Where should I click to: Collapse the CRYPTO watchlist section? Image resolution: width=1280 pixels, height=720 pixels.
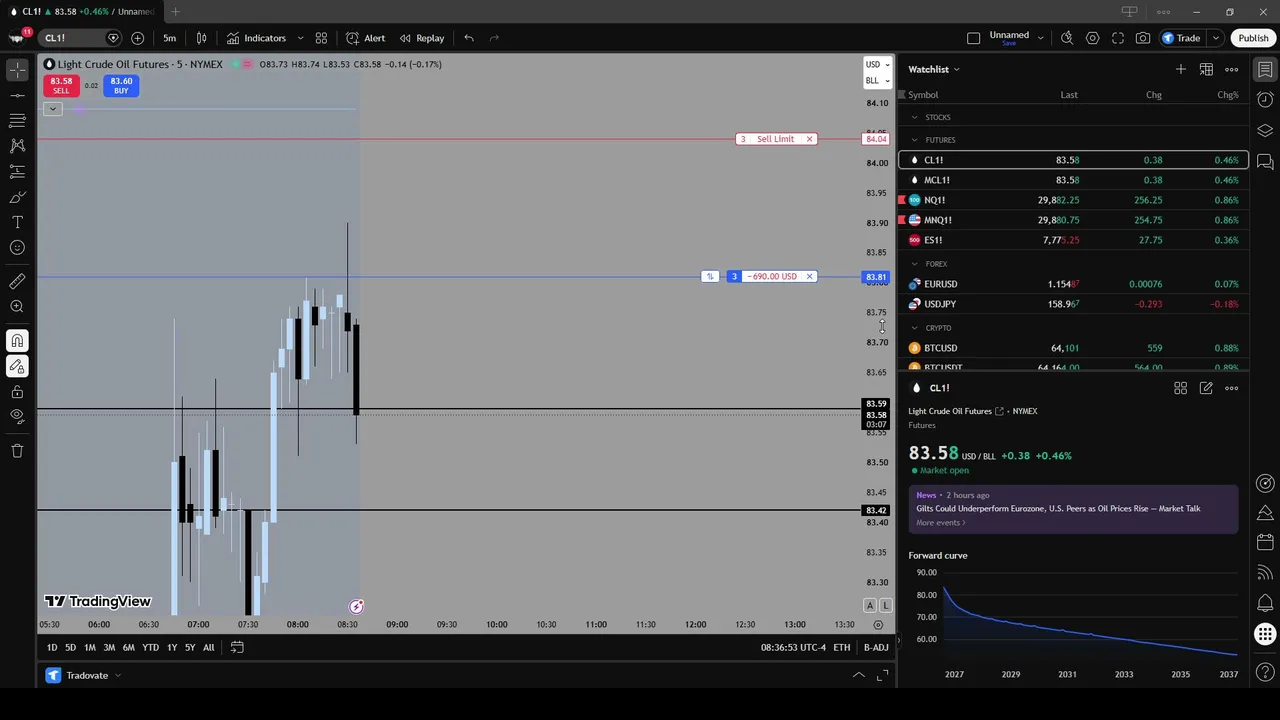pos(914,328)
